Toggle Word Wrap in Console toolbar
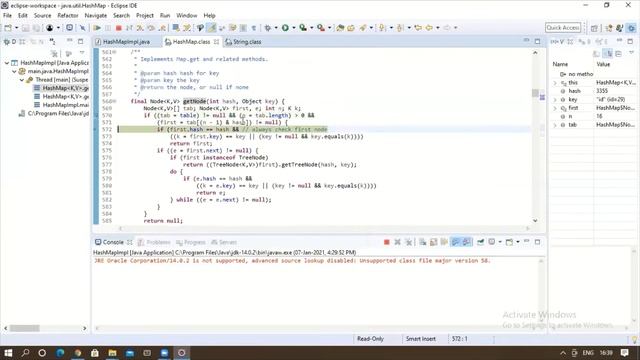The height and width of the screenshot is (360, 640). click(444, 242)
